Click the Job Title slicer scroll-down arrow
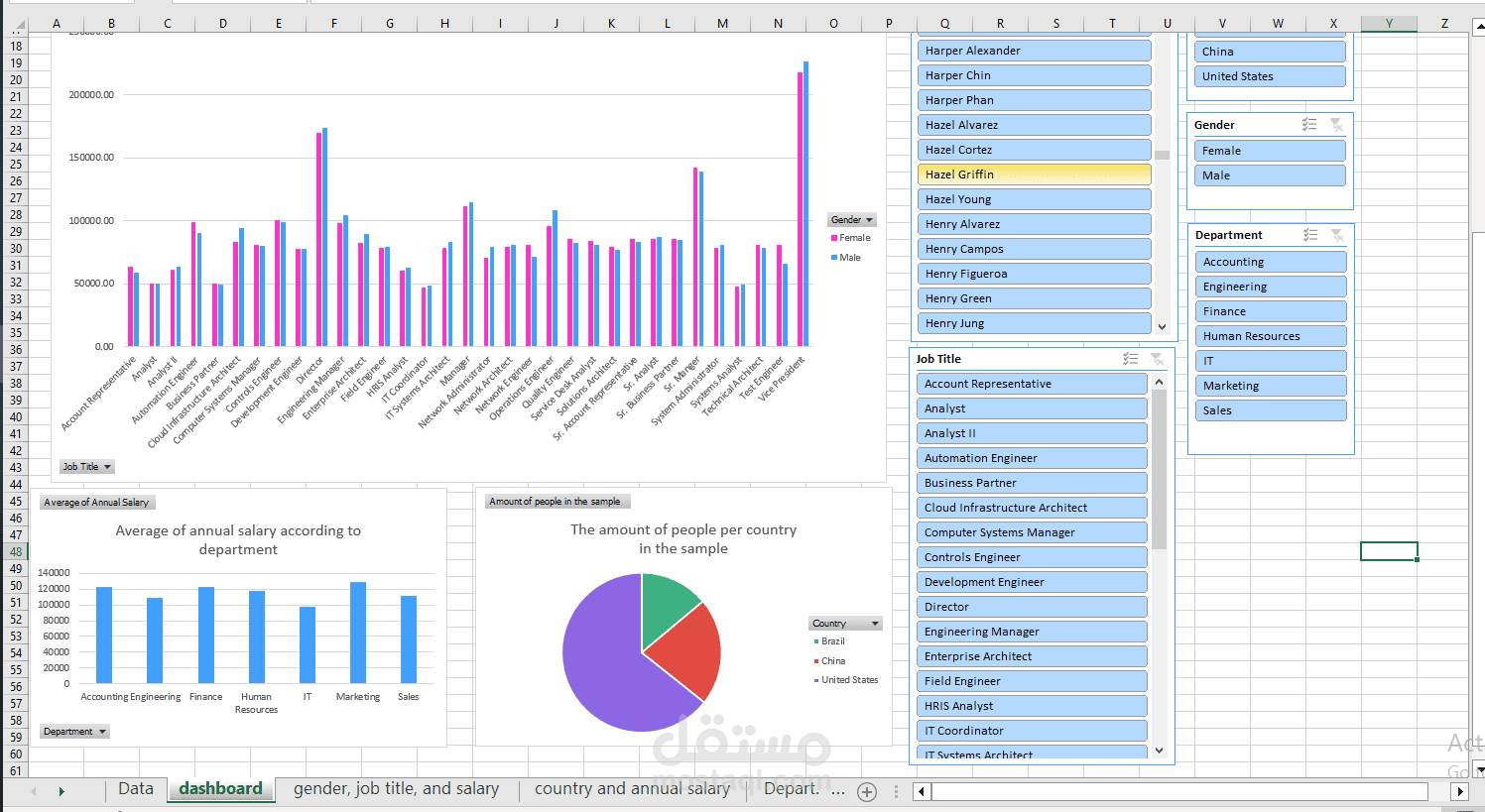 click(x=1159, y=751)
